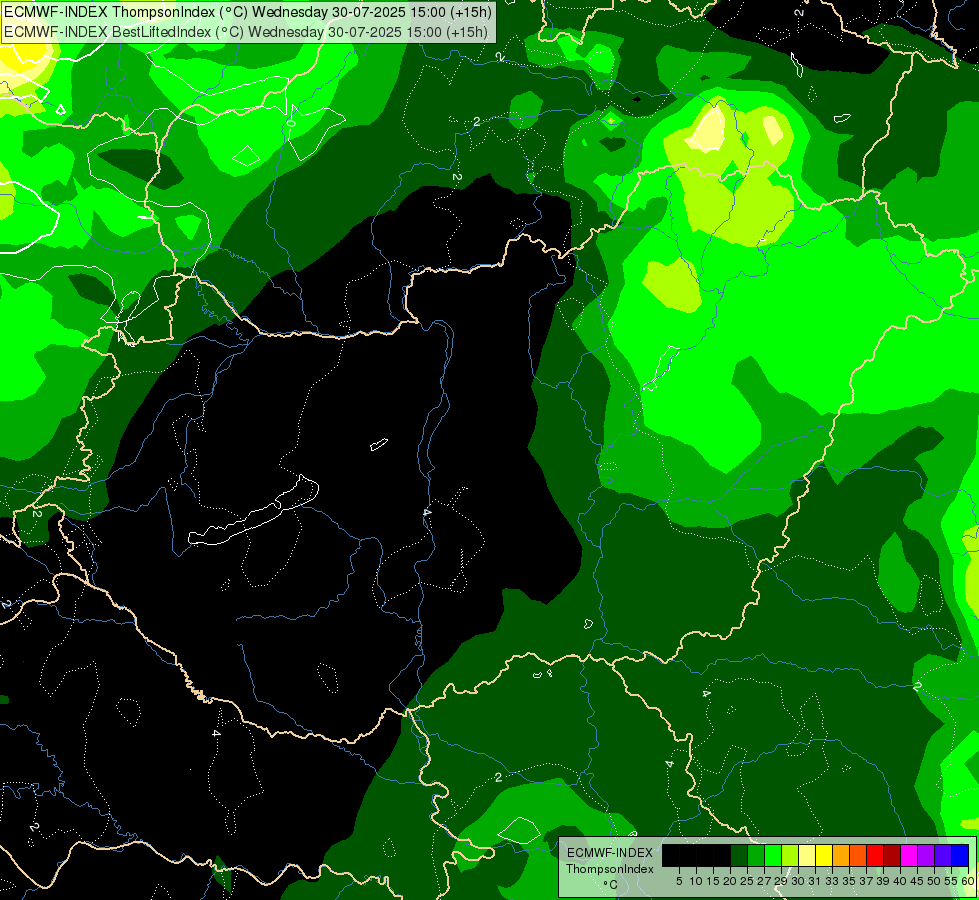Select the bright green 27-29 legend swatch
Viewport: 979px width, 900px height.
pos(773,855)
